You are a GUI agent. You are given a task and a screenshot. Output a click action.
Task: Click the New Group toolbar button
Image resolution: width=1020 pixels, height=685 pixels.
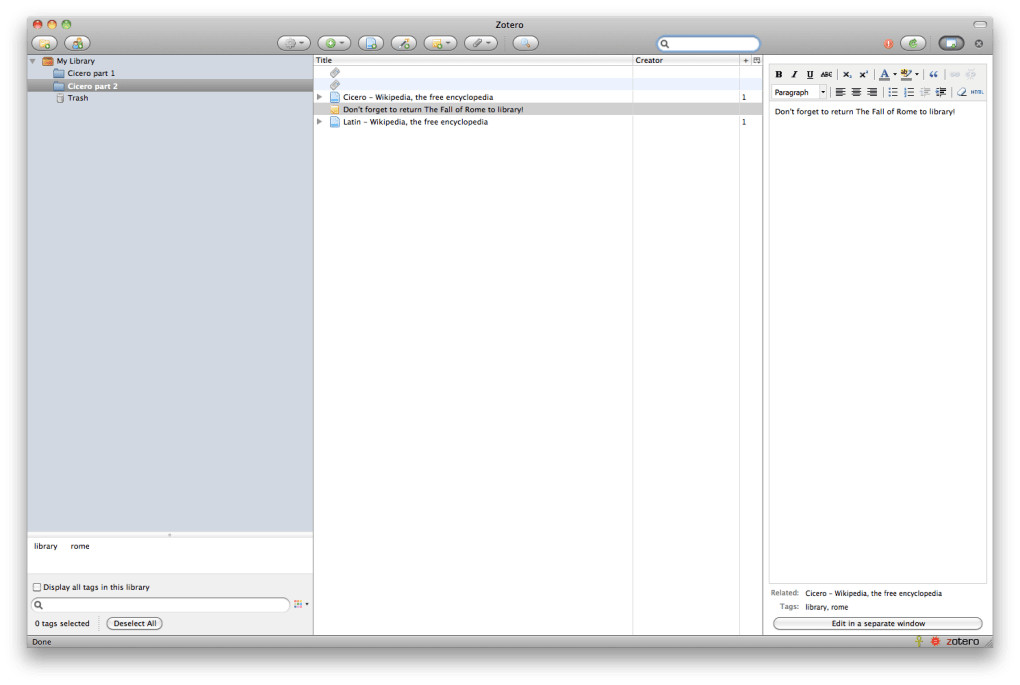point(77,44)
